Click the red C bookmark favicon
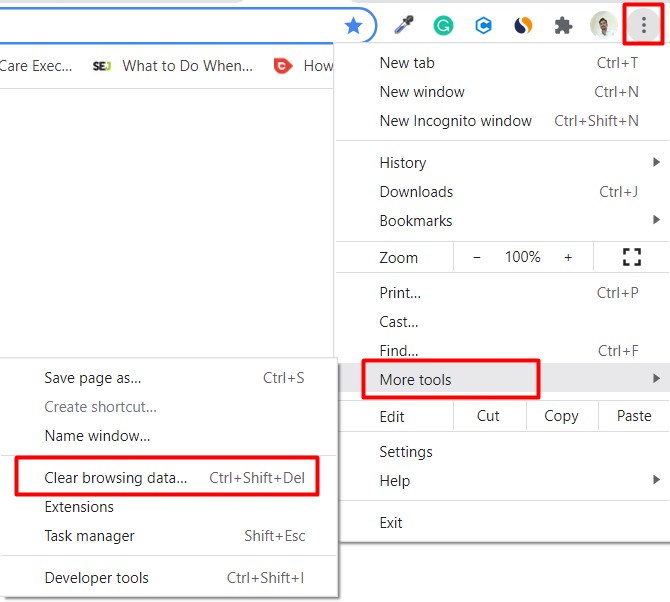 tap(283, 66)
